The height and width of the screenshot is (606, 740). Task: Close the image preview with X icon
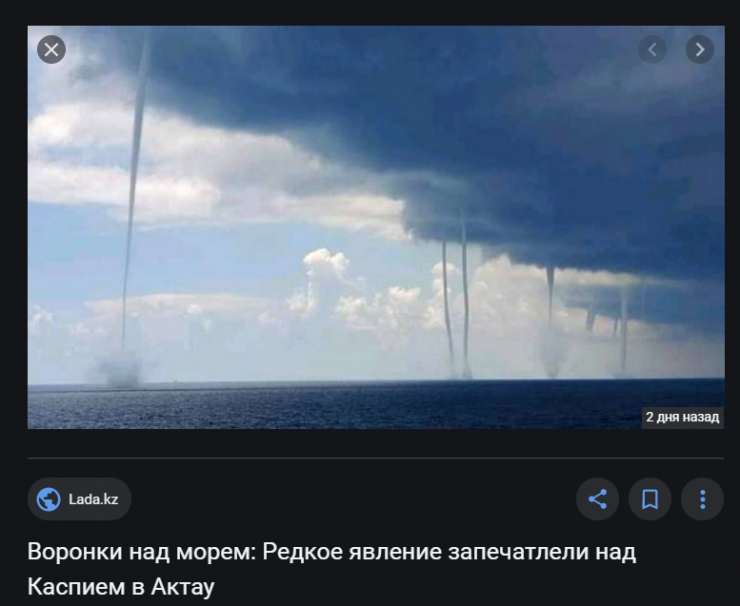point(51,50)
